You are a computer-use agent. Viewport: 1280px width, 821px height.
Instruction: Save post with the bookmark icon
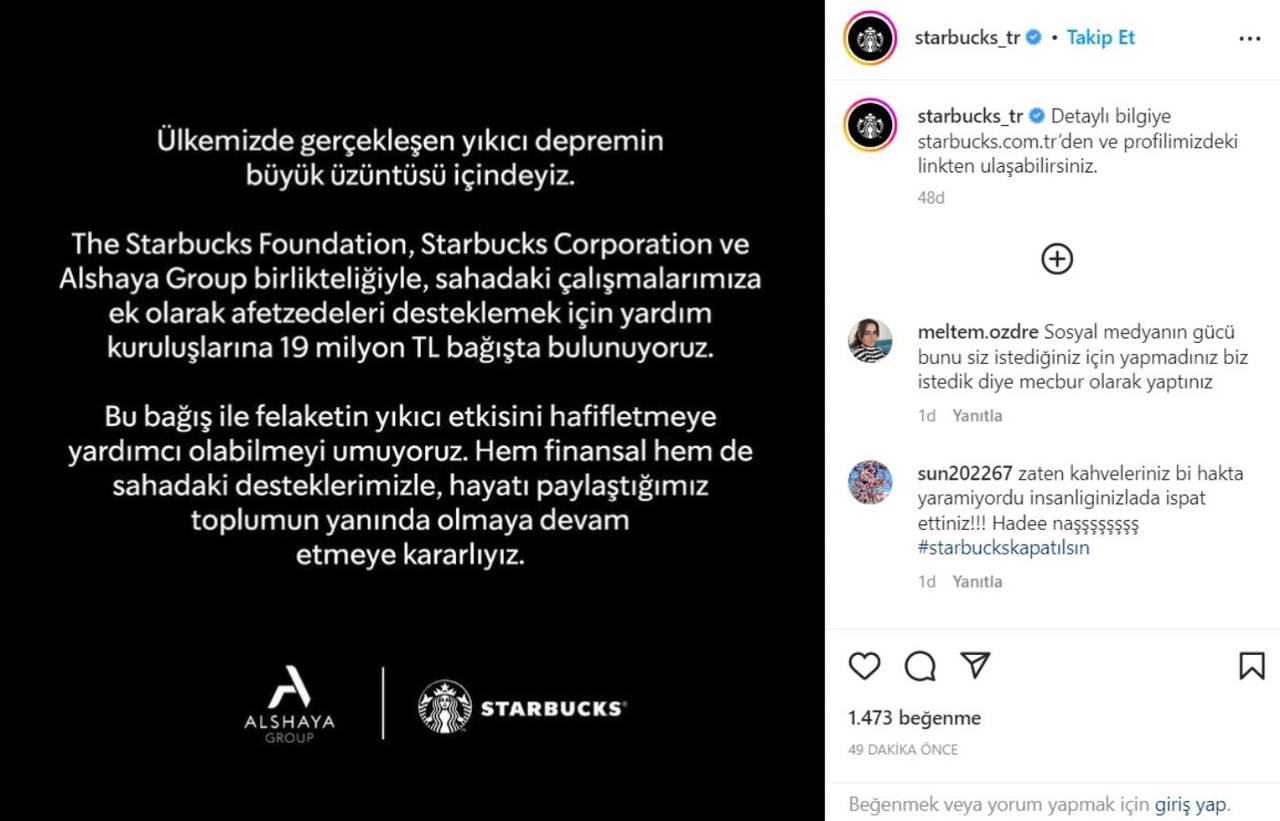1251,666
